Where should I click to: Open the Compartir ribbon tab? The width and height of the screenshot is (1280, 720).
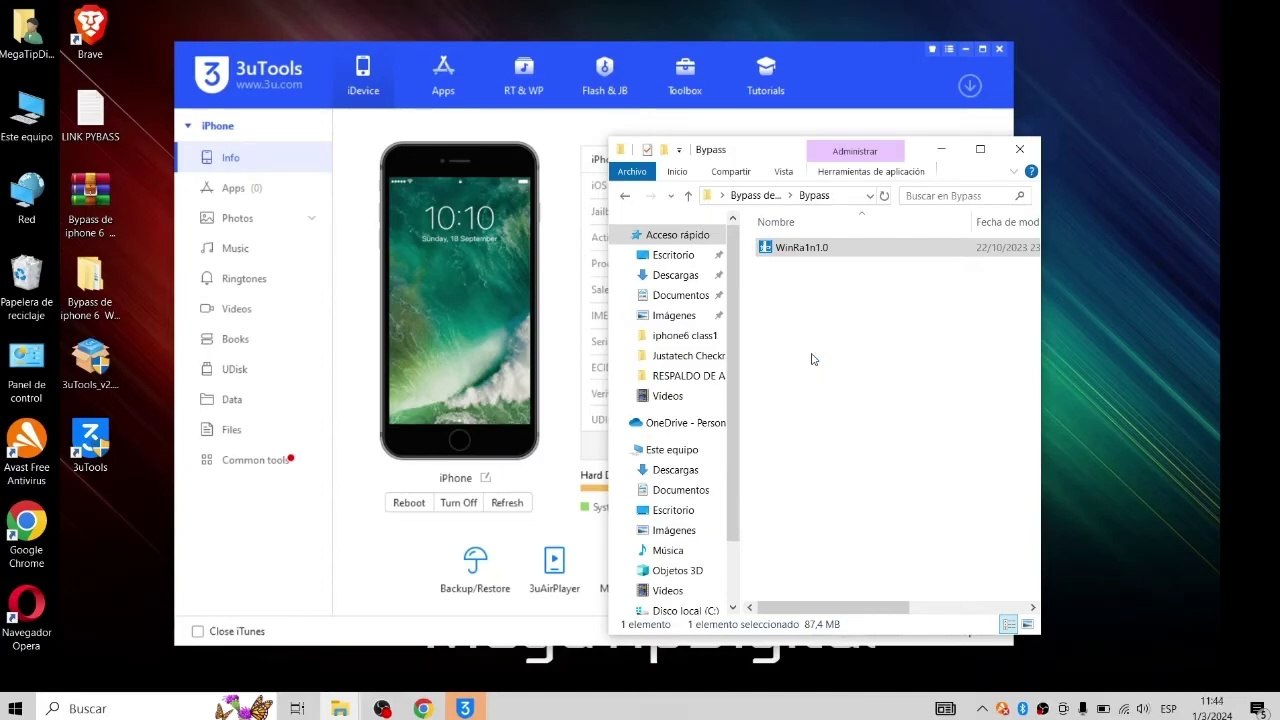(x=731, y=172)
